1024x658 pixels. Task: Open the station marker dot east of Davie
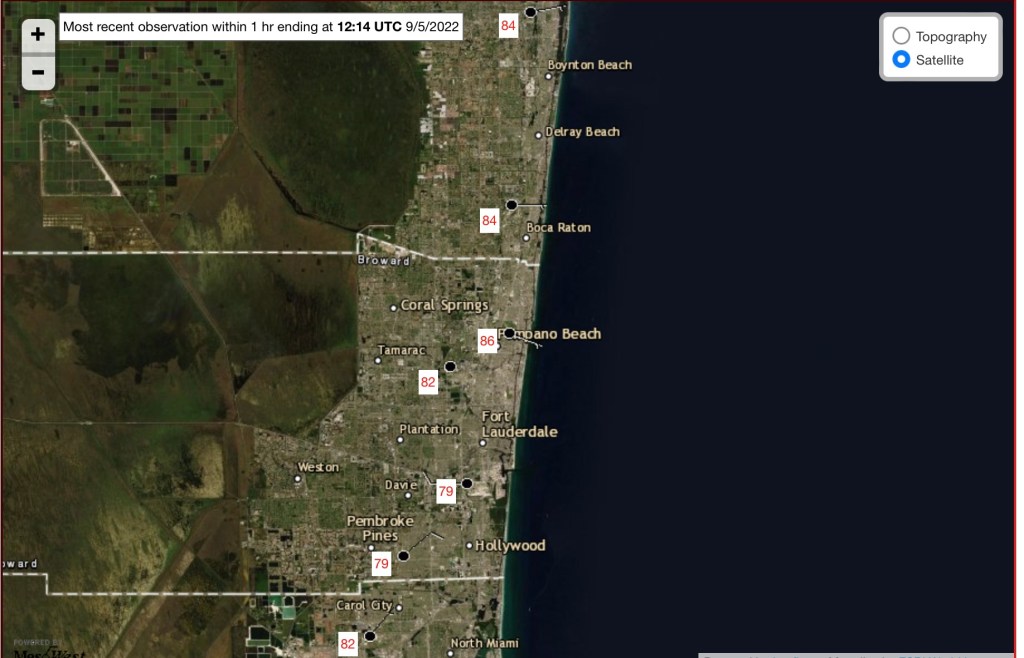point(466,483)
